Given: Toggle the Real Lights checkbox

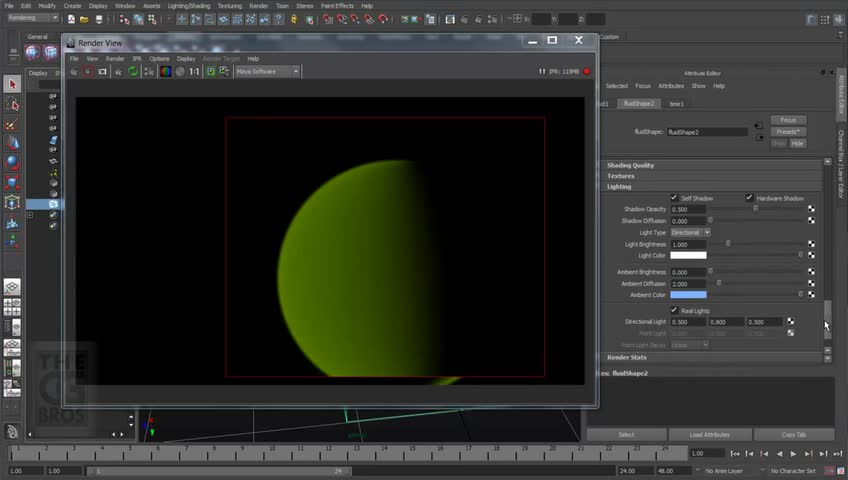Looking at the screenshot, I should pos(674,310).
